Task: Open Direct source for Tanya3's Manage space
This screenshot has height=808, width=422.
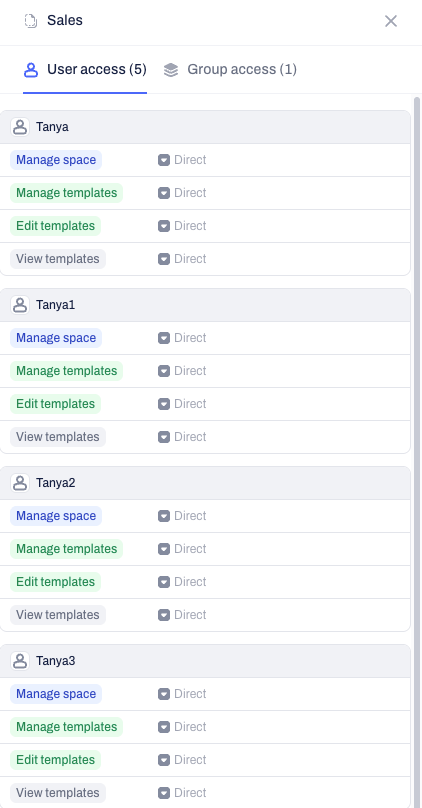Action: pos(182,694)
